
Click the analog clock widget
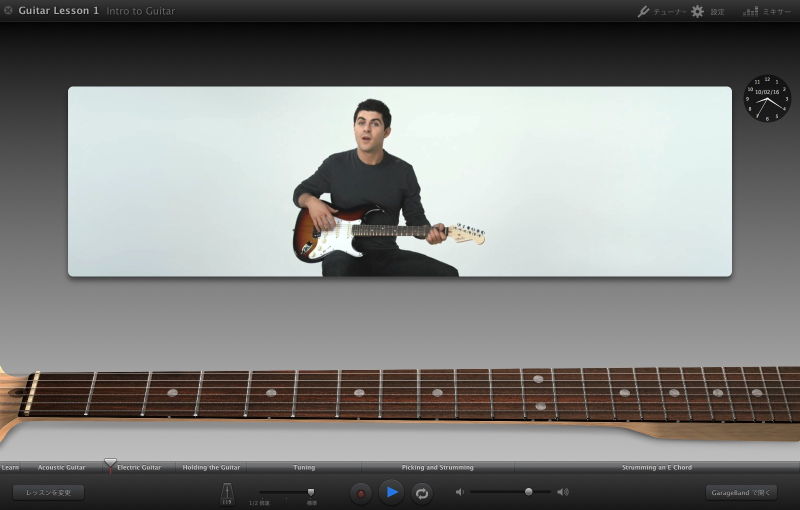767,98
